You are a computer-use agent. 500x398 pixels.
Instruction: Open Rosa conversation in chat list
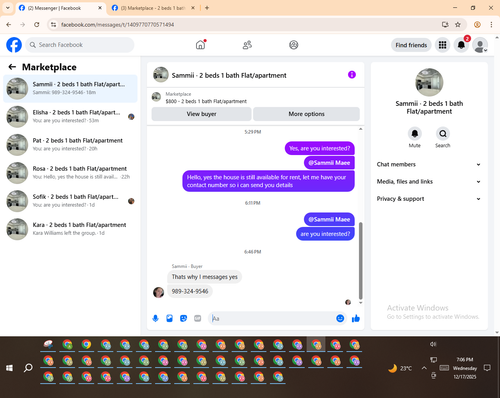pos(70,173)
